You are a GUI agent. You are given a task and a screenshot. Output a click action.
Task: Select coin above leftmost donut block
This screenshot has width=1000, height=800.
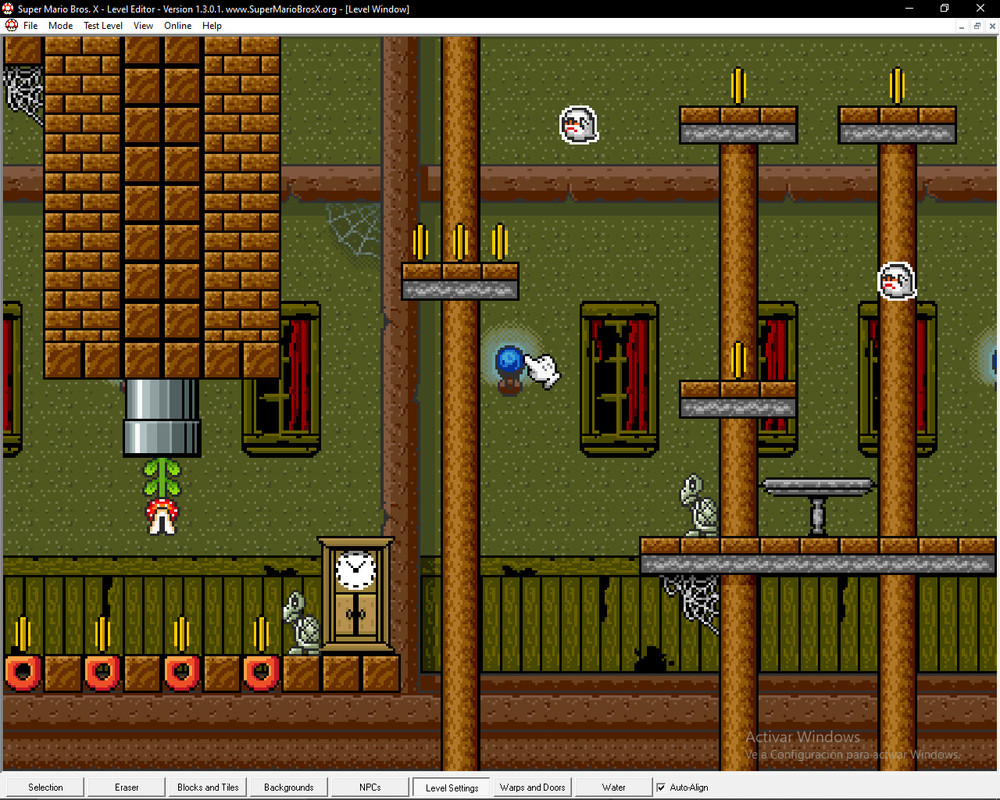point(23,634)
